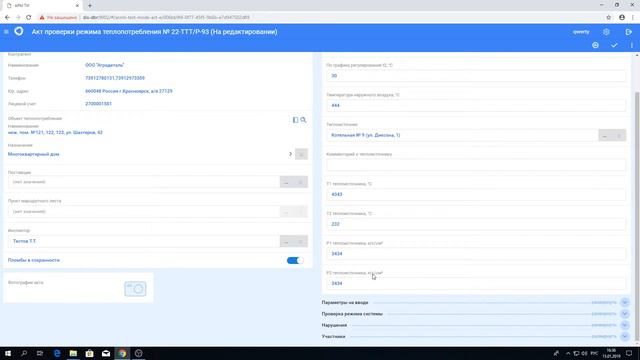Open the settings gear in the header

pyautogui.click(x=606, y=32)
